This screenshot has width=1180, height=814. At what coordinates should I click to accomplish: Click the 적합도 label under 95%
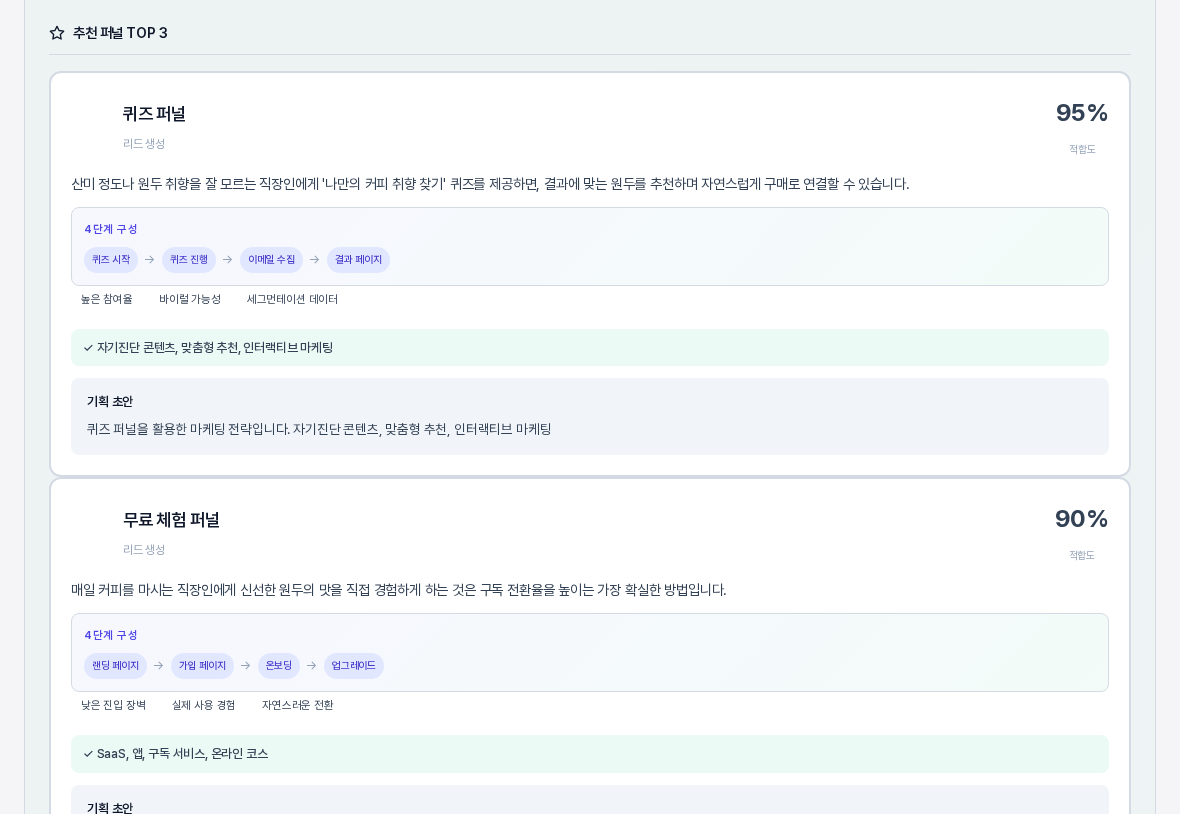pos(1082,150)
